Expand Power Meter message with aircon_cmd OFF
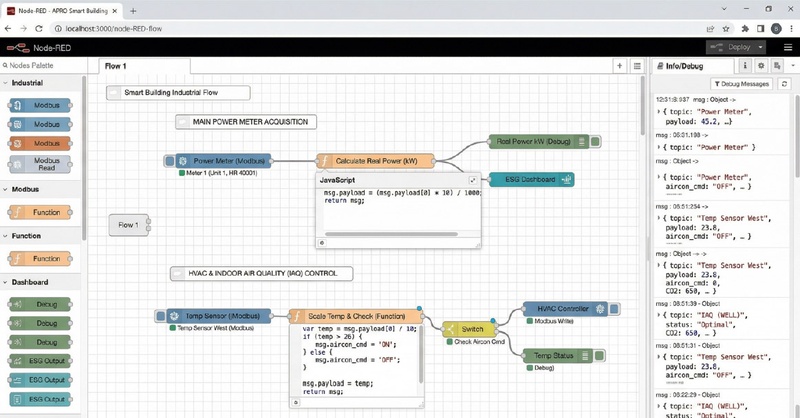 [659, 178]
